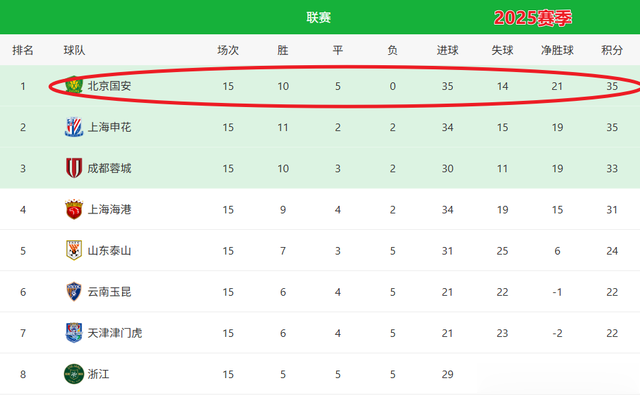The width and height of the screenshot is (640, 398).
Task: Click the Chengdu Rongcheng team logo
Action: (x=74, y=168)
